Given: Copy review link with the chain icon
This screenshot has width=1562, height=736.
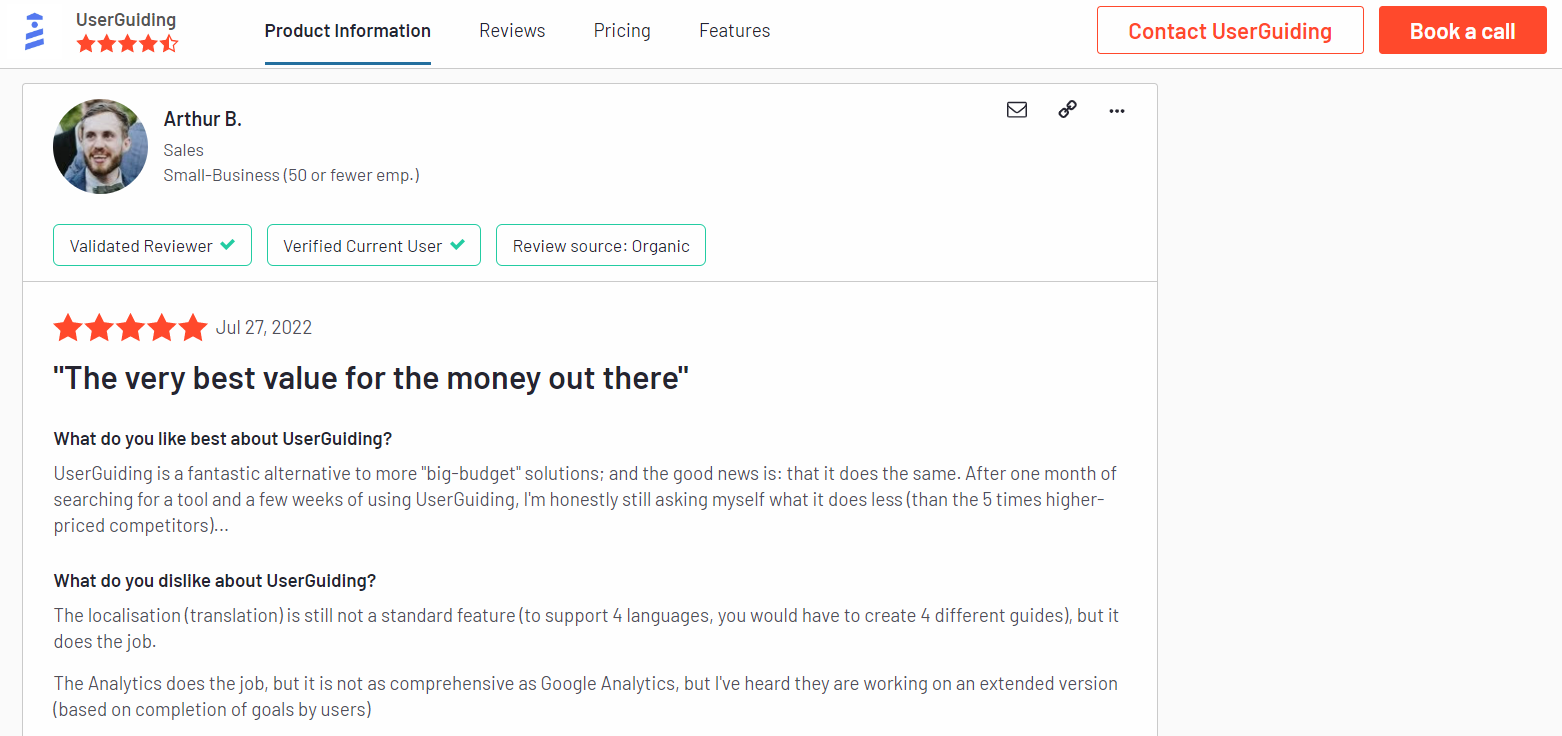Looking at the screenshot, I should [1067, 110].
